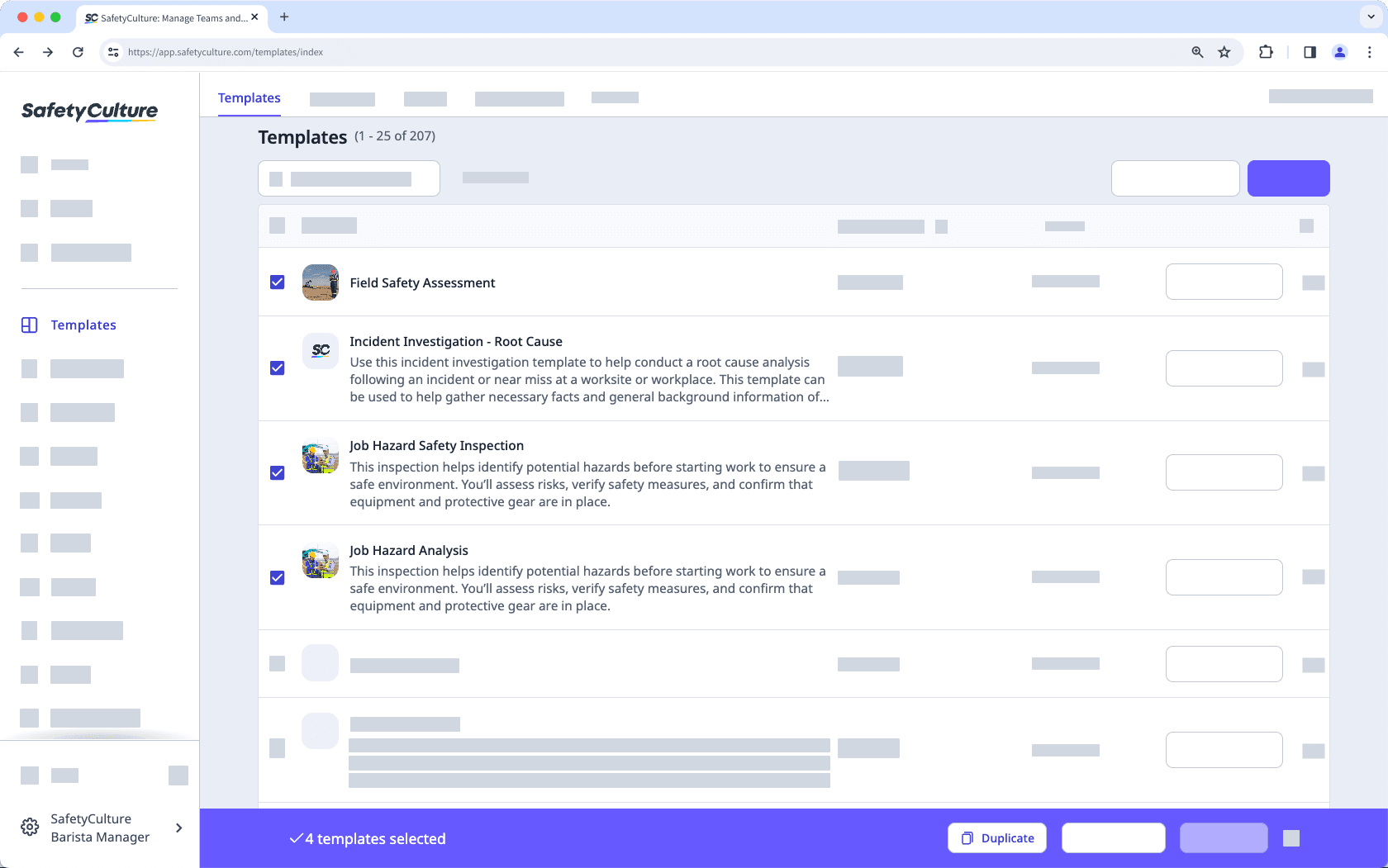Uncheck the Field Safety Assessment checkbox
Image resolution: width=1388 pixels, height=868 pixels.
point(277,282)
